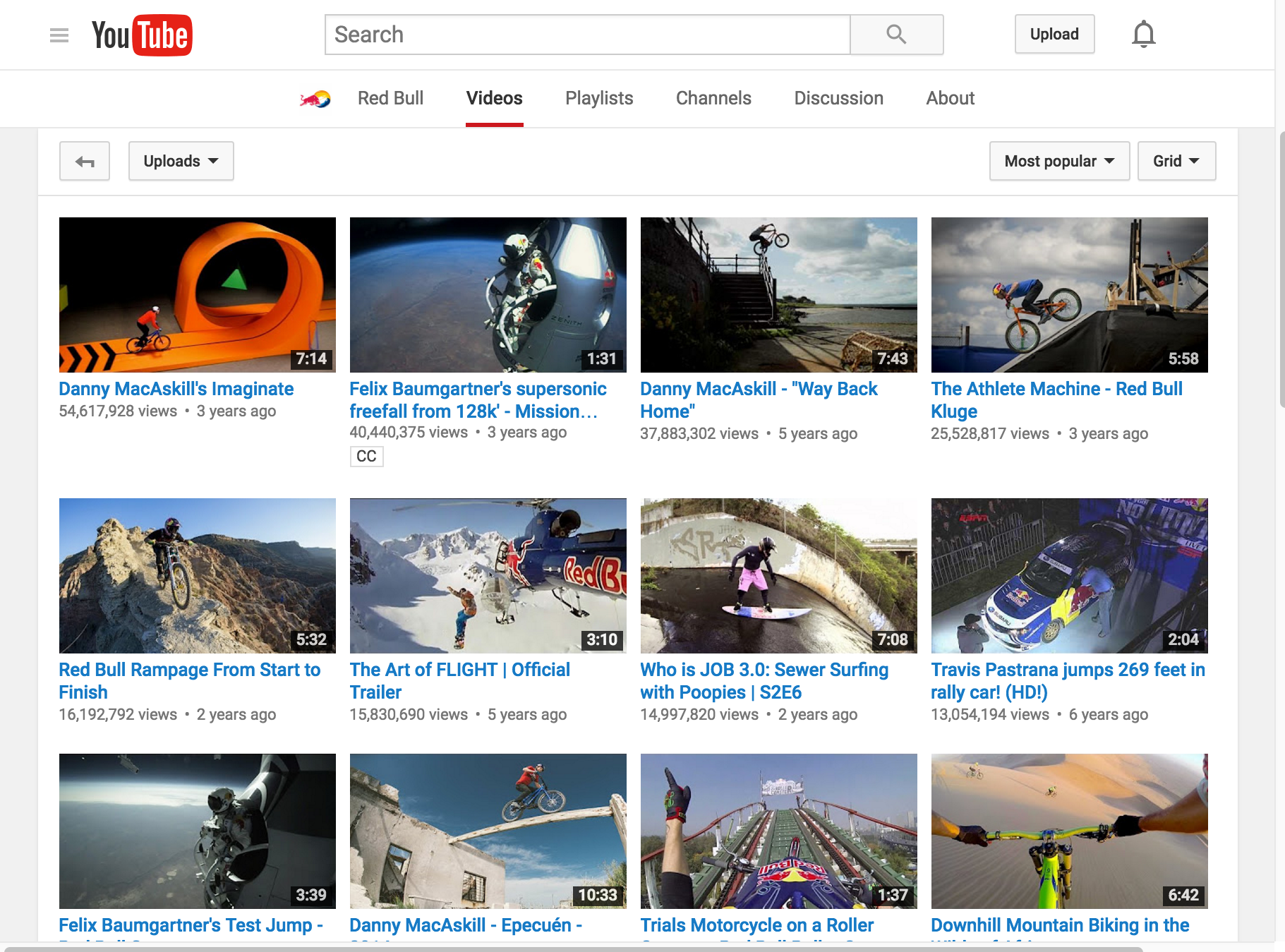
Task: Switch to the Channels tab
Action: point(713,98)
